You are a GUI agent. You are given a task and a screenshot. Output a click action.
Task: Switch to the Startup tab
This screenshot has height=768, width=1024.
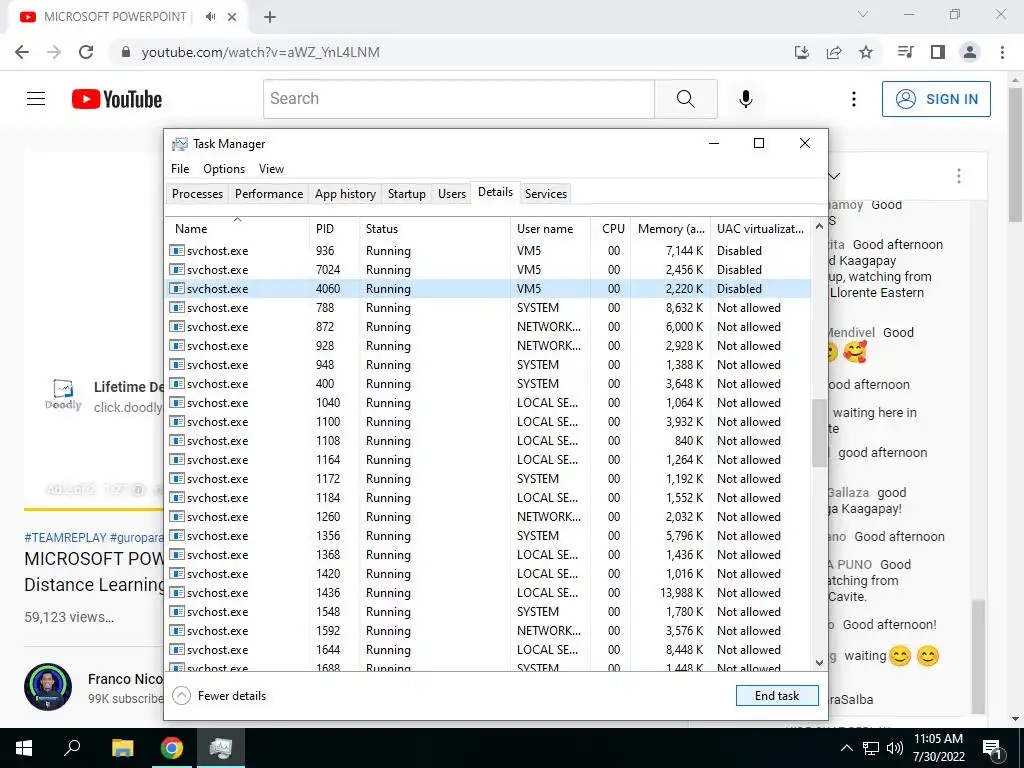click(x=406, y=193)
